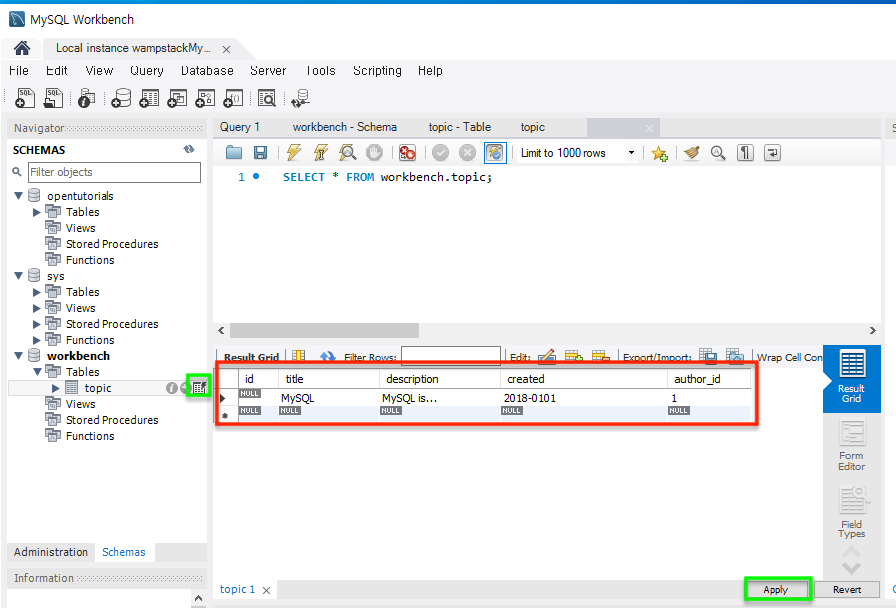
Task: Click the create new schema icon
Action: [x=121, y=98]
